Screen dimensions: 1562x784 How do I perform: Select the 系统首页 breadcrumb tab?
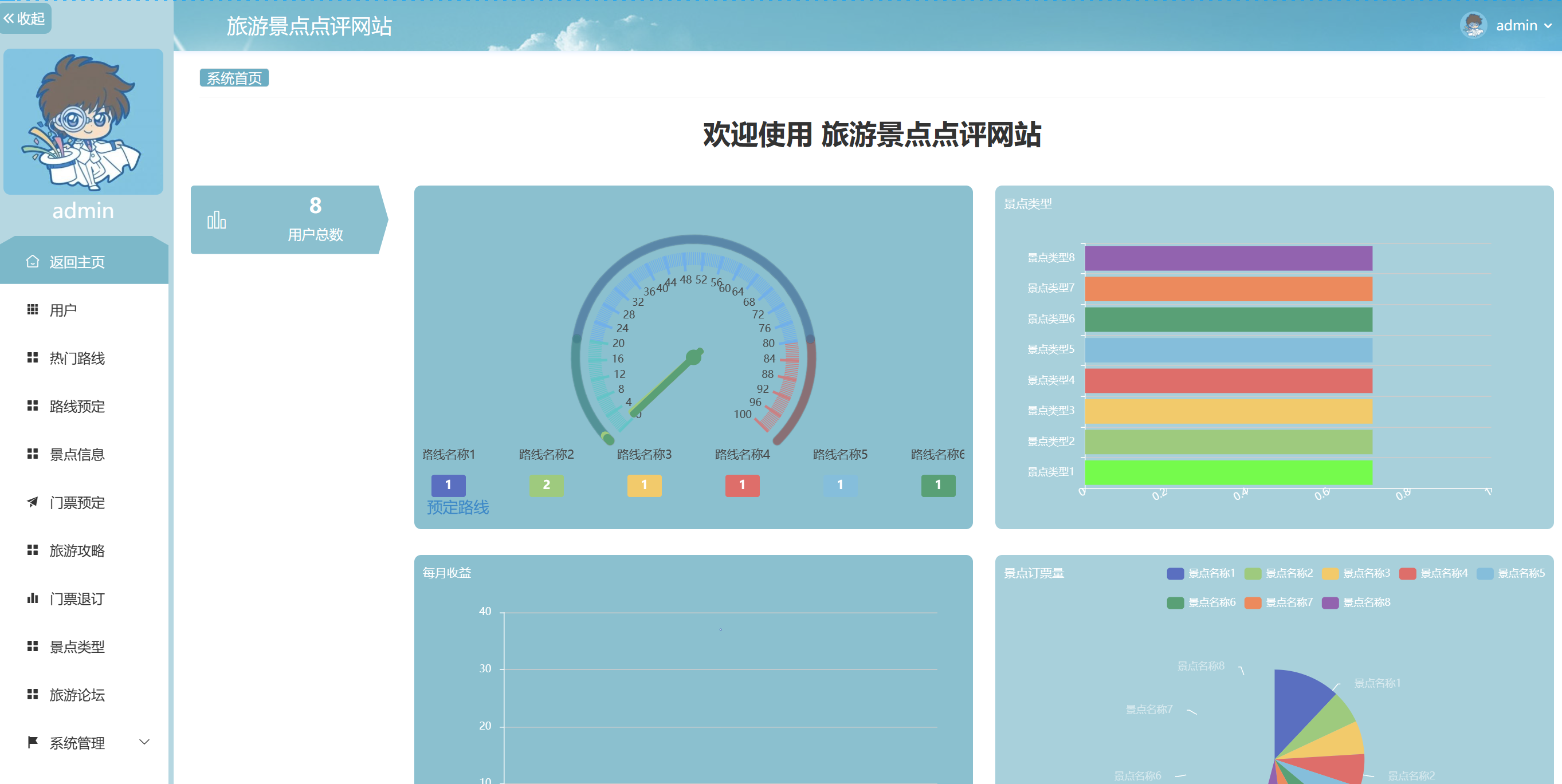[234, 78]
